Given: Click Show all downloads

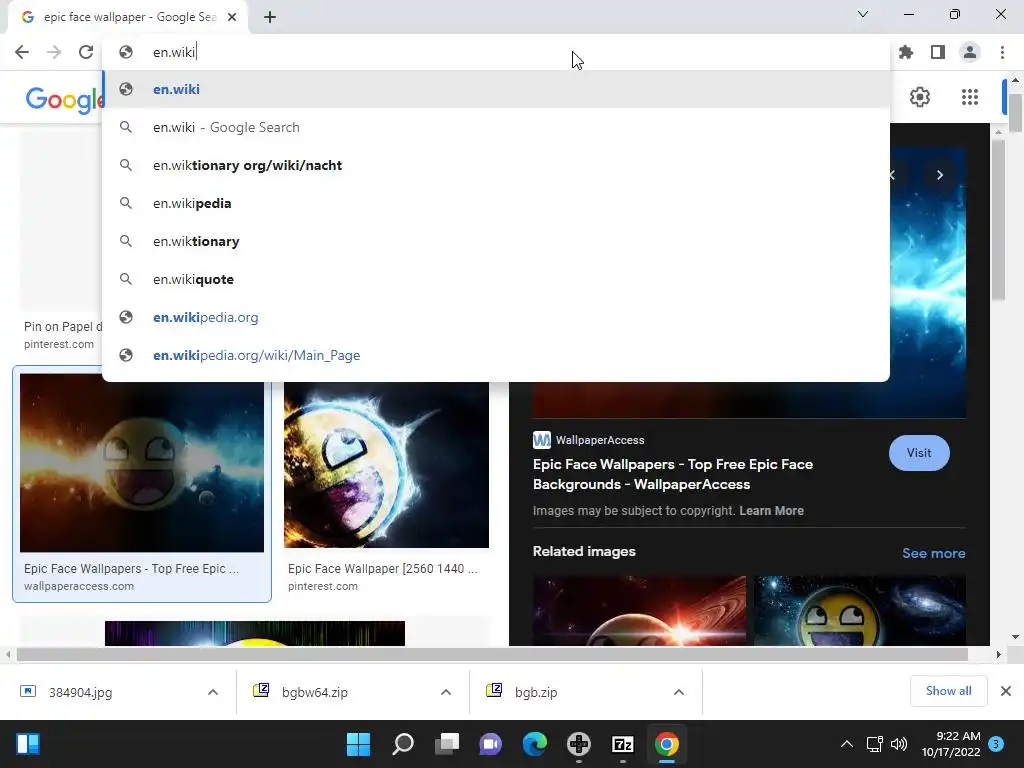Looking at the screenshot, I should click(948, 691).
